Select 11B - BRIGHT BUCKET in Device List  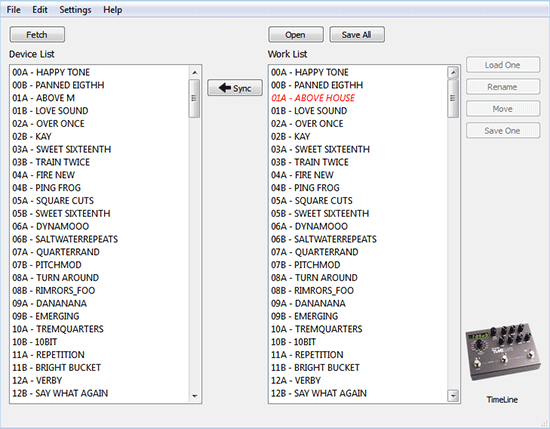coord(56,368)
